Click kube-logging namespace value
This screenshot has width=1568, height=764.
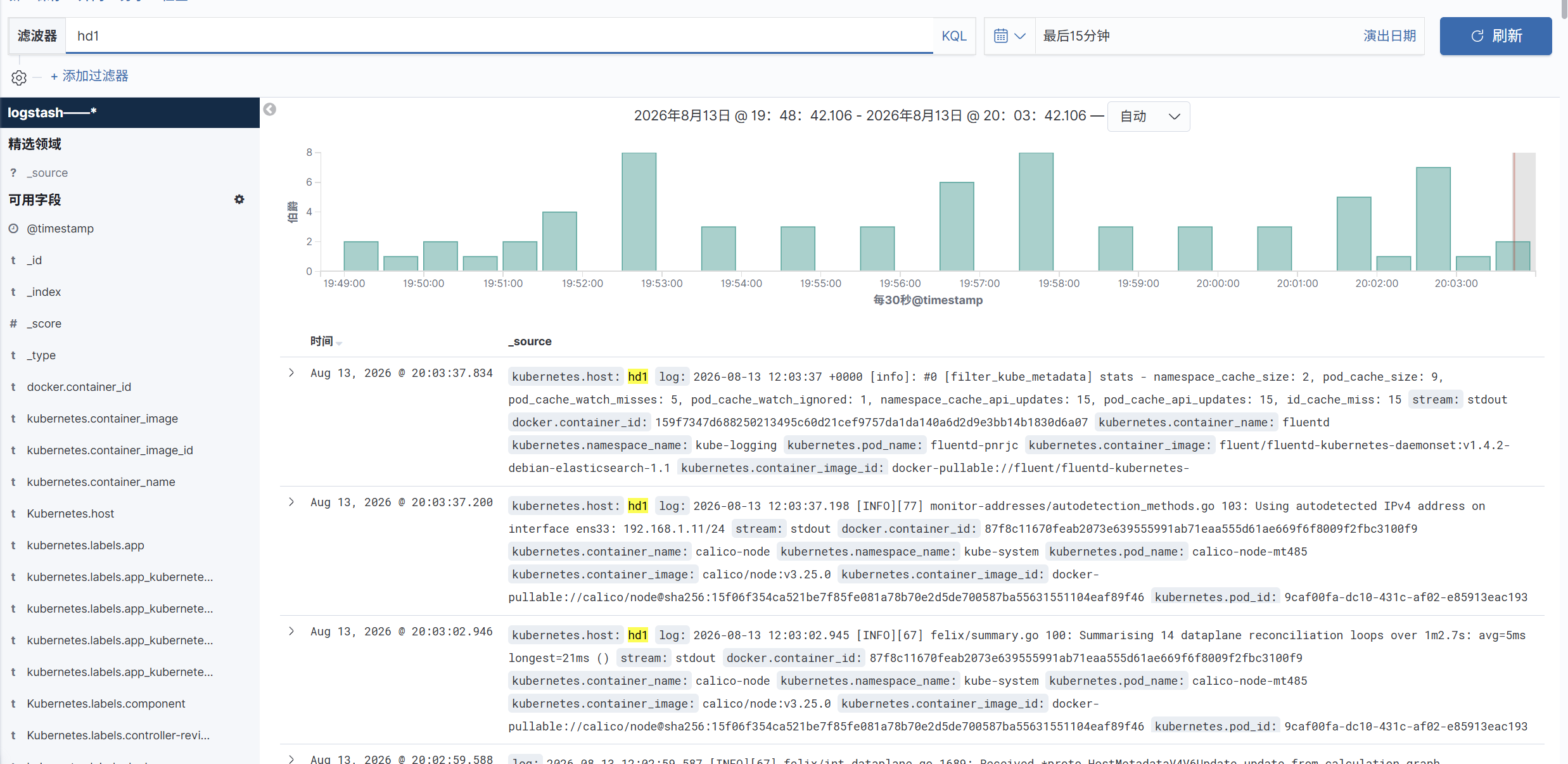click(736, 445)
